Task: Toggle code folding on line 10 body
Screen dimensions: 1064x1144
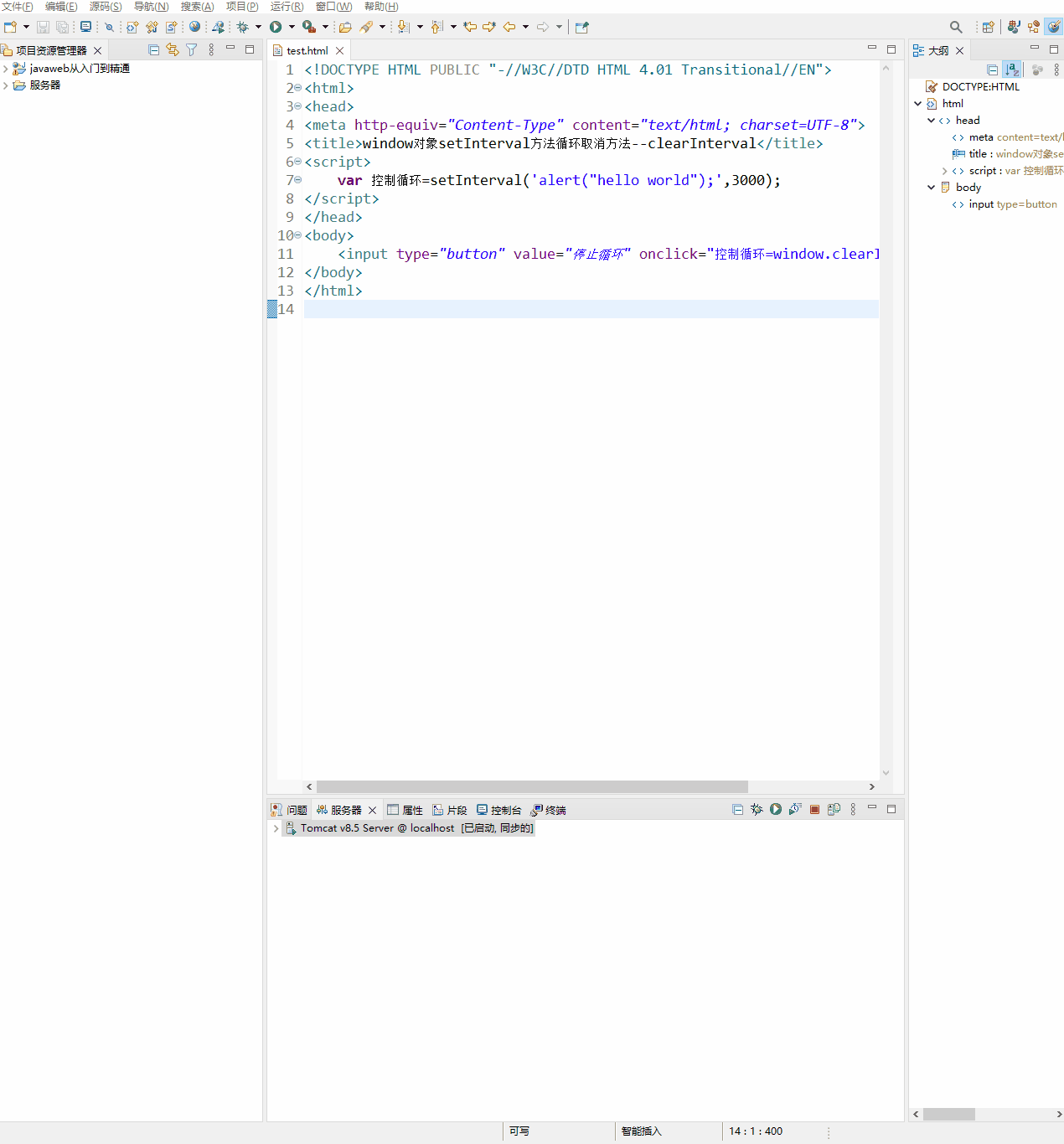Action: point(298,234)
